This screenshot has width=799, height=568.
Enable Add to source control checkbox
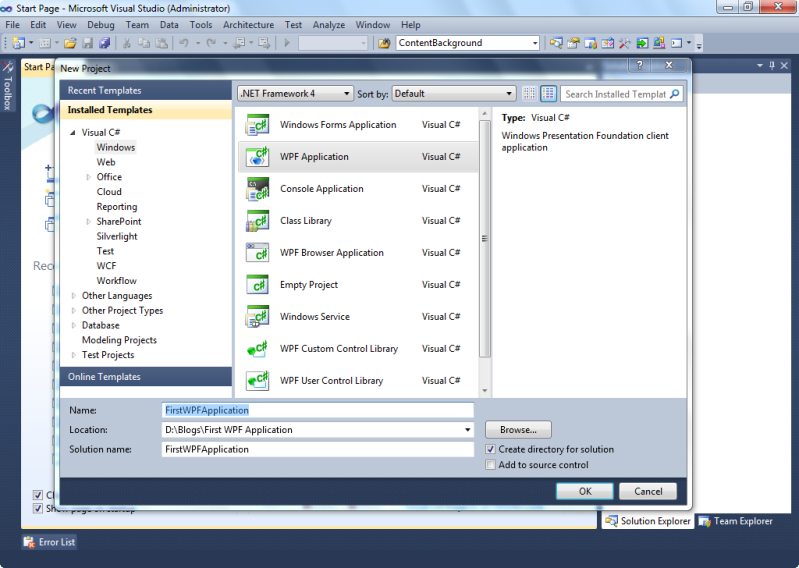490,465
